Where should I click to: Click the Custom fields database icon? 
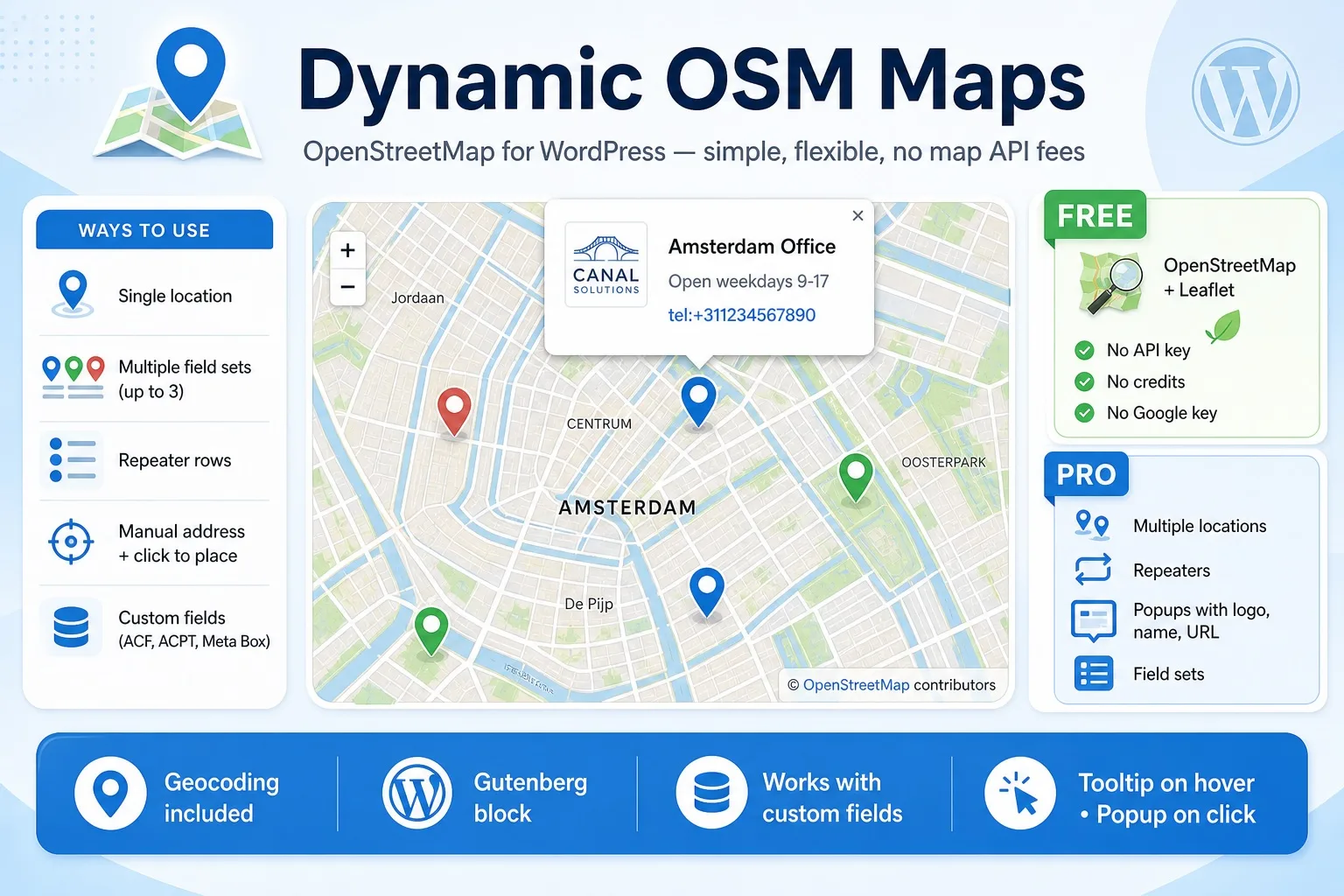71,626
